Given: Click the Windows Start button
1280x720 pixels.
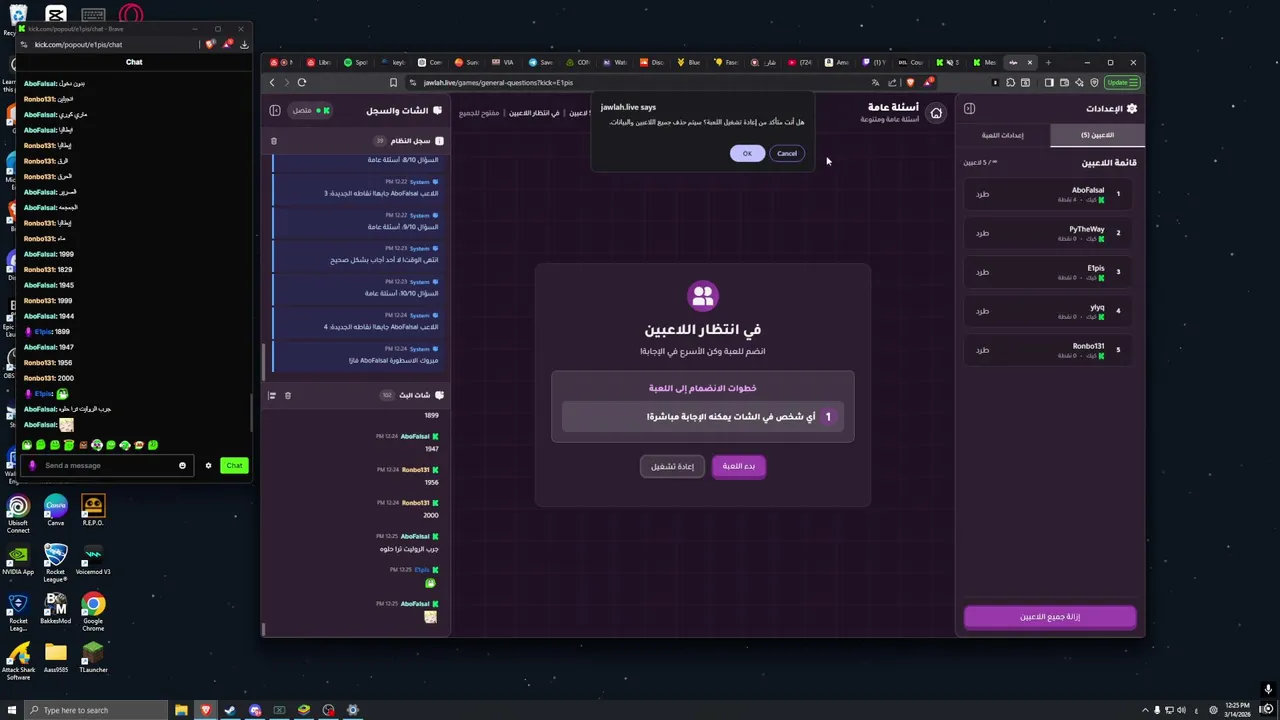Looking at the screenshot, I should click(10, 710).
